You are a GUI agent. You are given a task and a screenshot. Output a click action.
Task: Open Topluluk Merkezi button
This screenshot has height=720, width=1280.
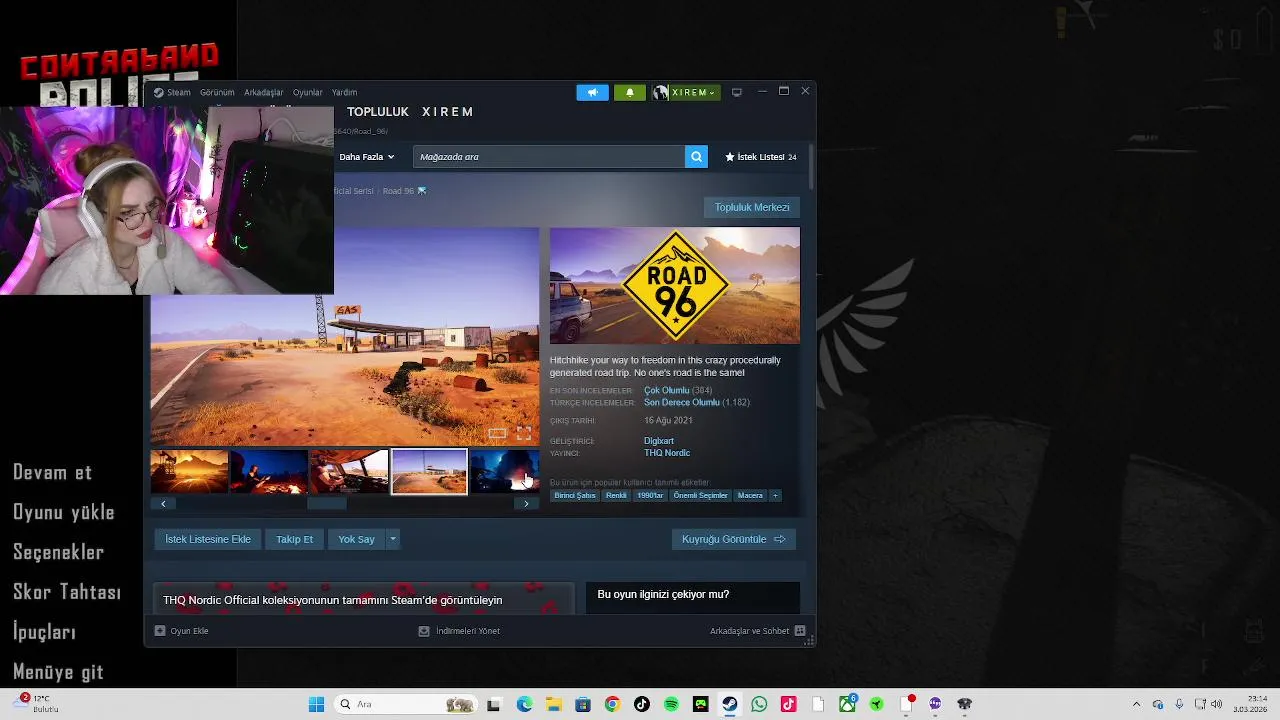click(752, 207)
